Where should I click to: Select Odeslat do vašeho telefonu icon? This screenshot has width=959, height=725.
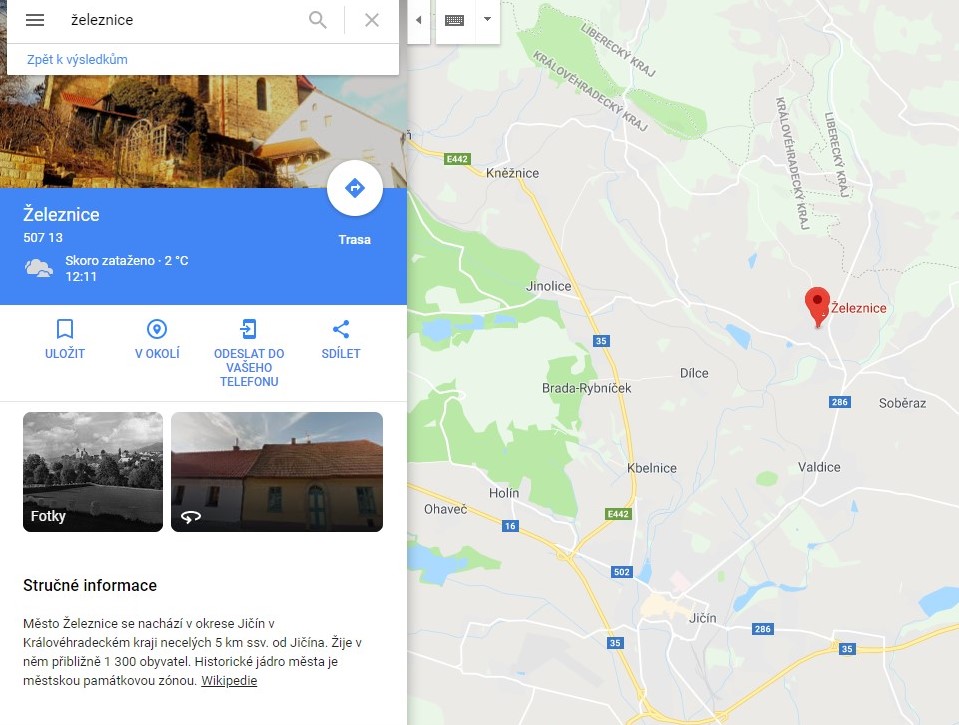pyautogui.click(x=248, y=329)
